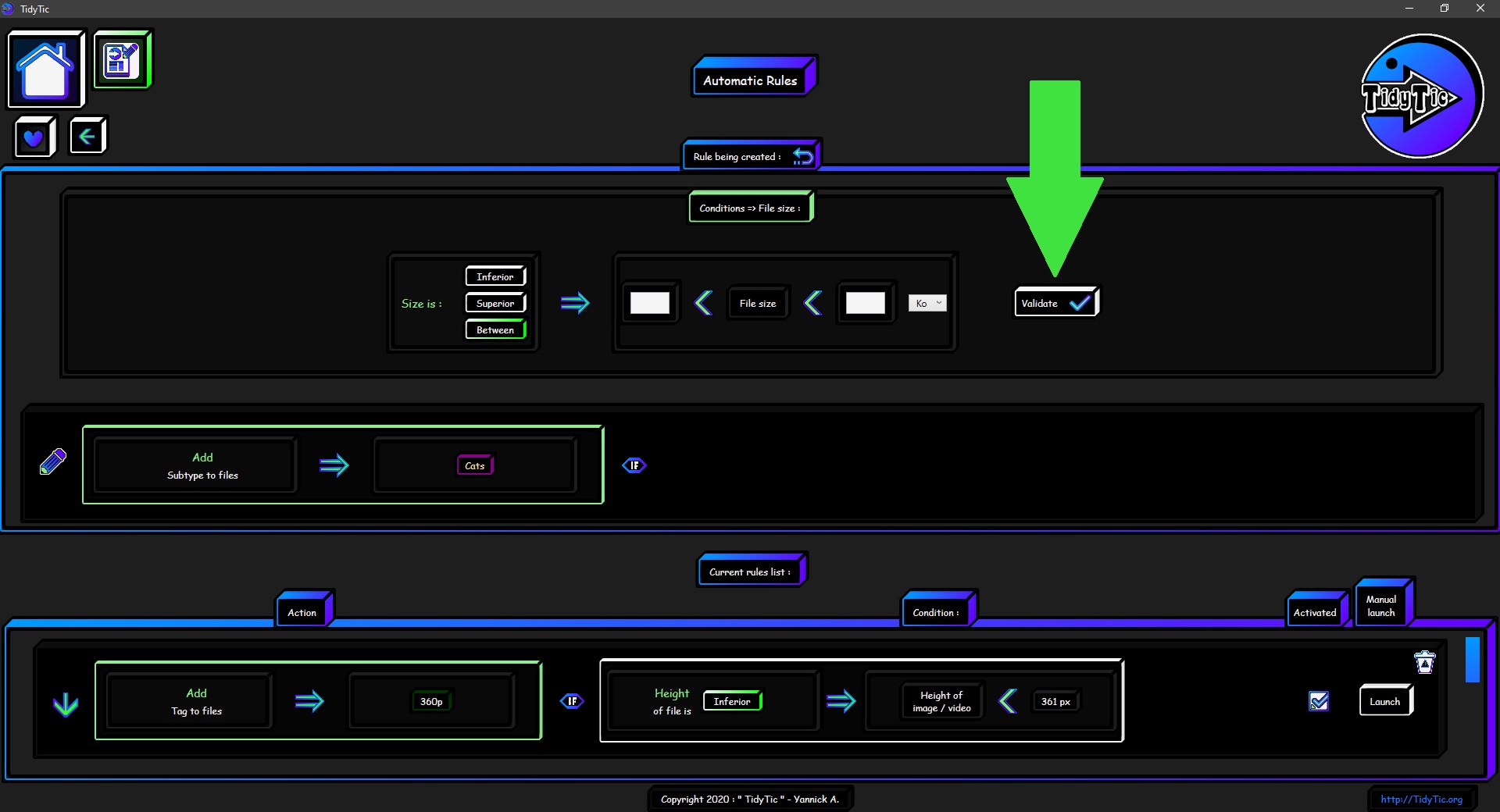Click the Rule being created label
This screenshot has width=1500, height=812.
point(737,156)
